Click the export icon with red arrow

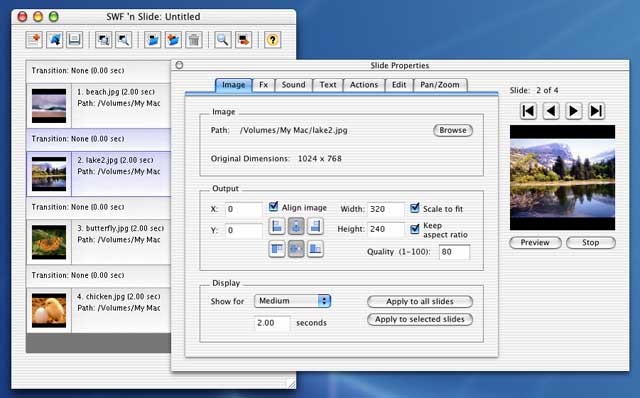(243, 40)
